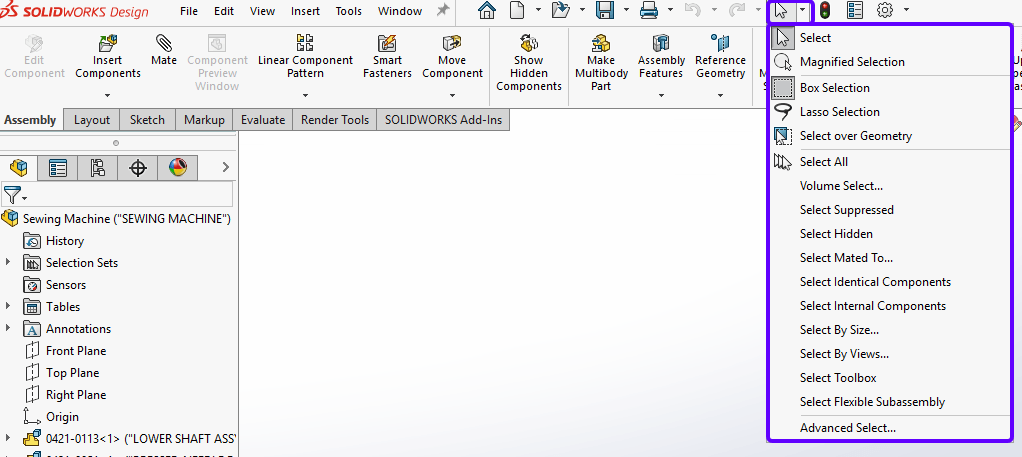Viewport: 1022px width, 457px height.
Task: Click Make Multibody Part tool
Action: (600, 63)
